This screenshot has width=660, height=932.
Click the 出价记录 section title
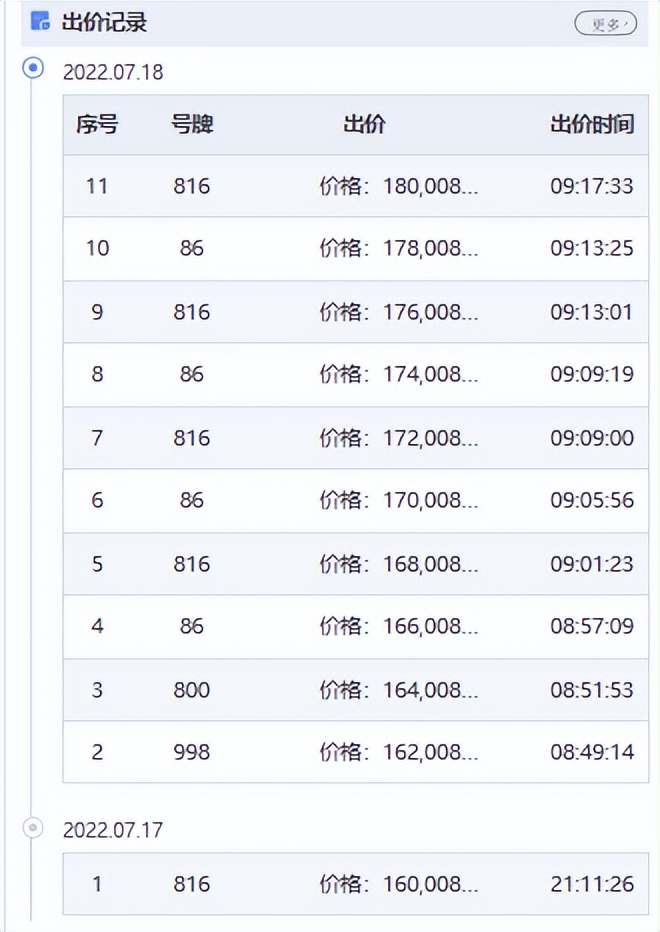coord(104,22)
